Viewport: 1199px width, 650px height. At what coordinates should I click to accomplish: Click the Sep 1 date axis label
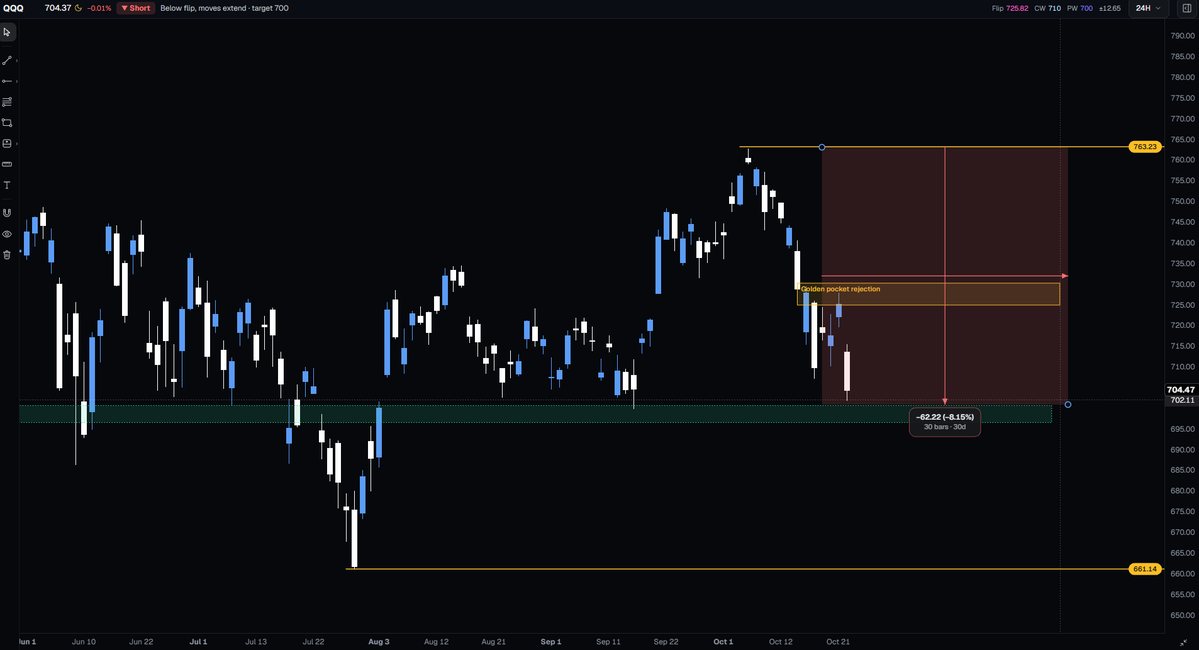click(x=551, y=642)
